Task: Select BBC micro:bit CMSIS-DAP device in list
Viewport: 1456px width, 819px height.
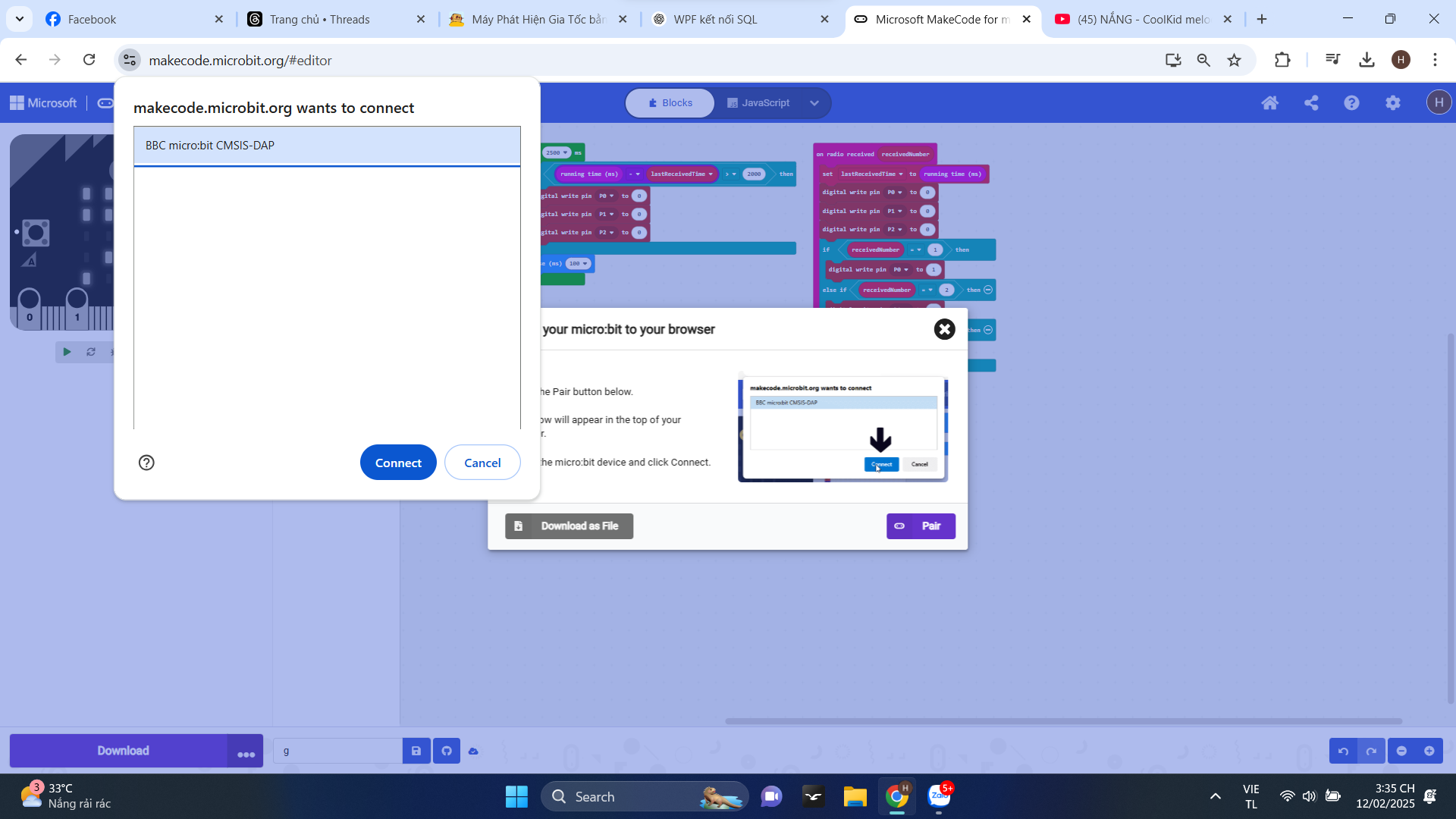Action: coord(327,146)
